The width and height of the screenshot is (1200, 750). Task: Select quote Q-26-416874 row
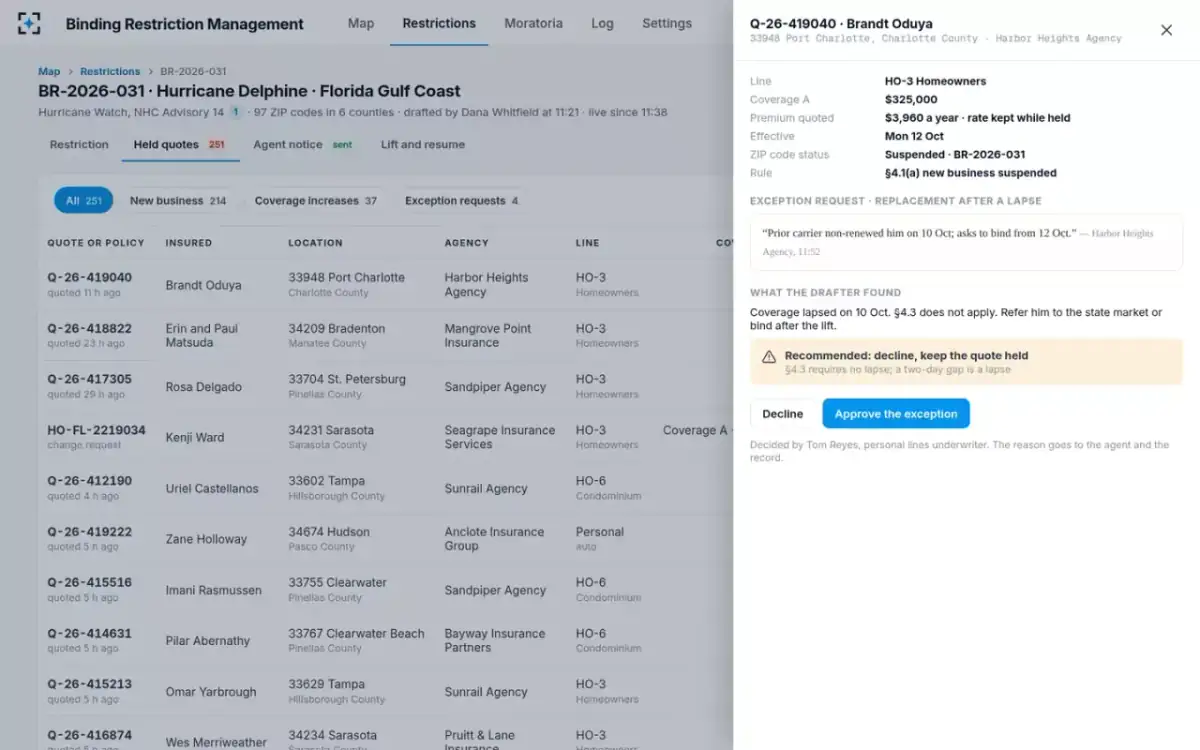tap(385, 735)
